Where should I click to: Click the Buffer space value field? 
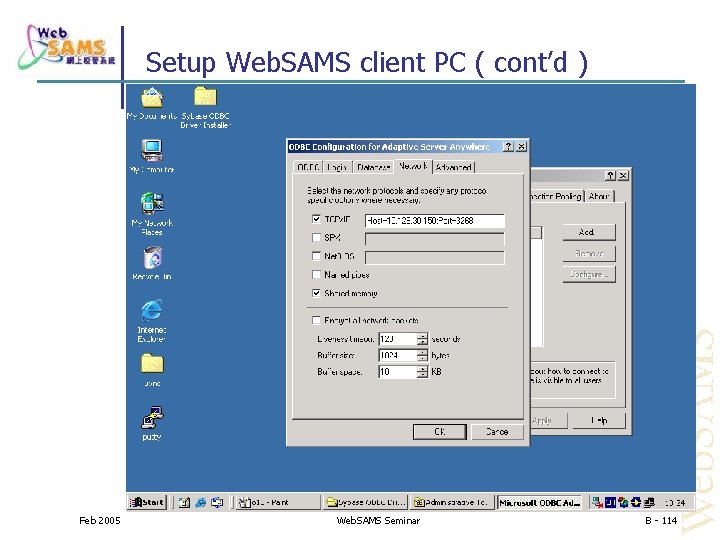(x=398, y=372)
